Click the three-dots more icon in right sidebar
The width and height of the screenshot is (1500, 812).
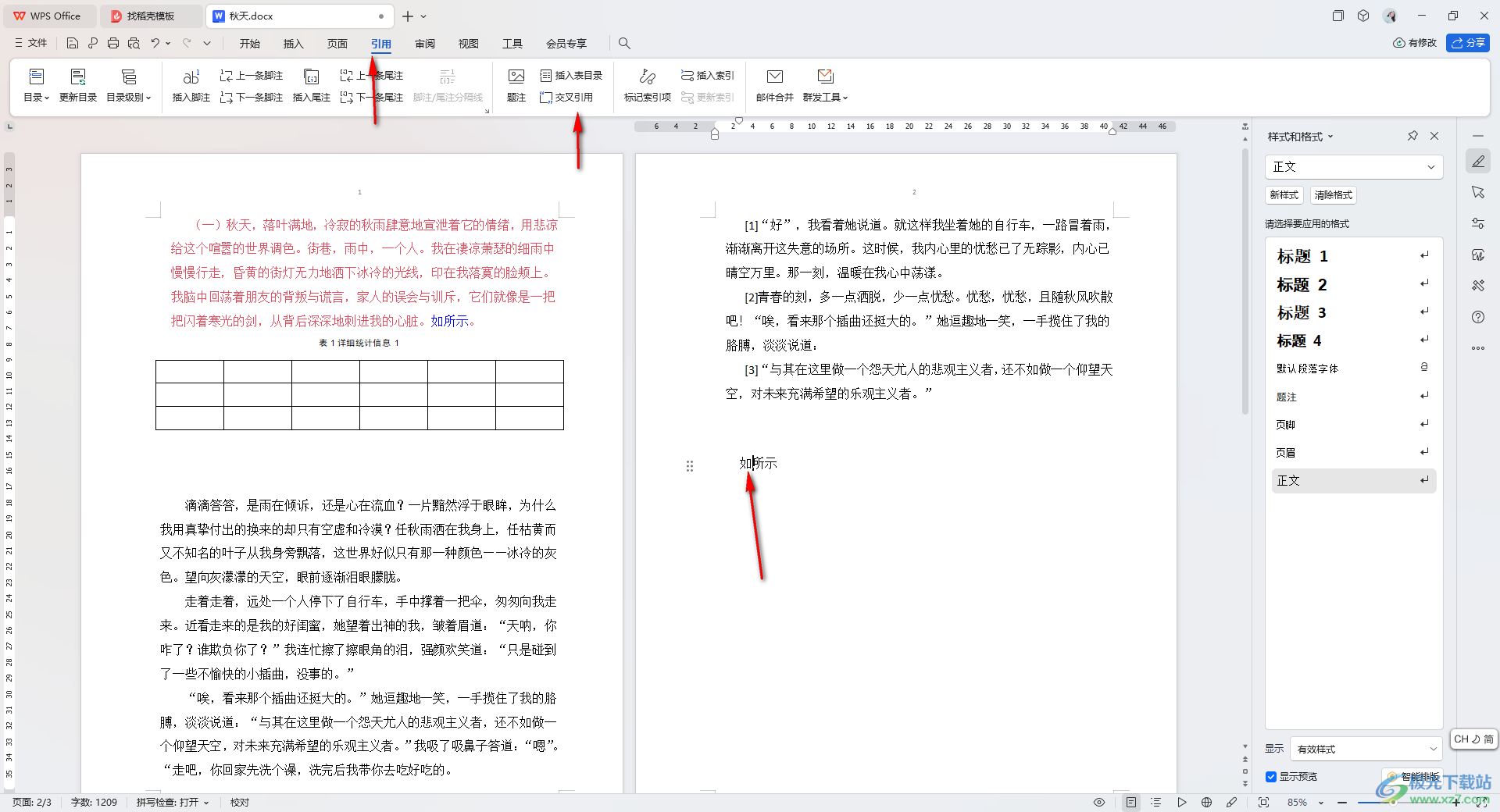tap(1478, 348)
